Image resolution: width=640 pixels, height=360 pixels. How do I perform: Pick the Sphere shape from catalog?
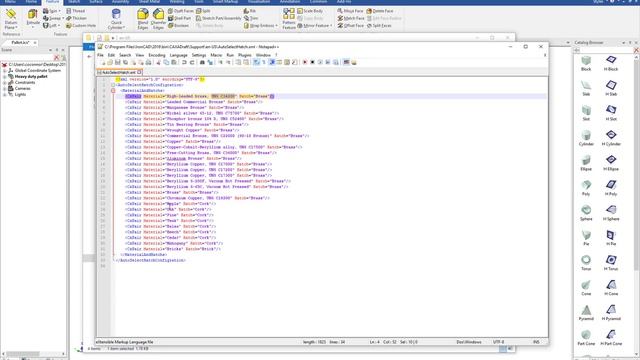point(586,213)
